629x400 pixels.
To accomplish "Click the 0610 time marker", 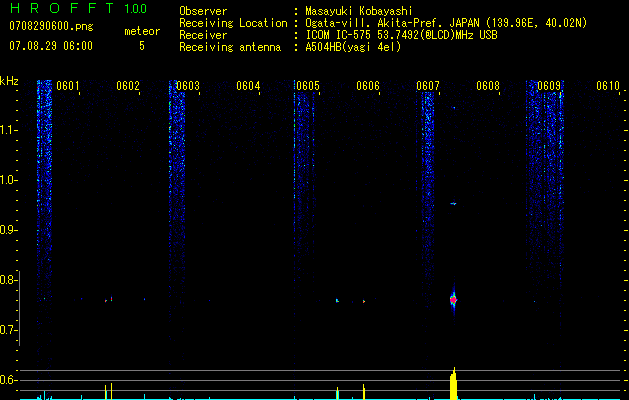I will (608, 86).
